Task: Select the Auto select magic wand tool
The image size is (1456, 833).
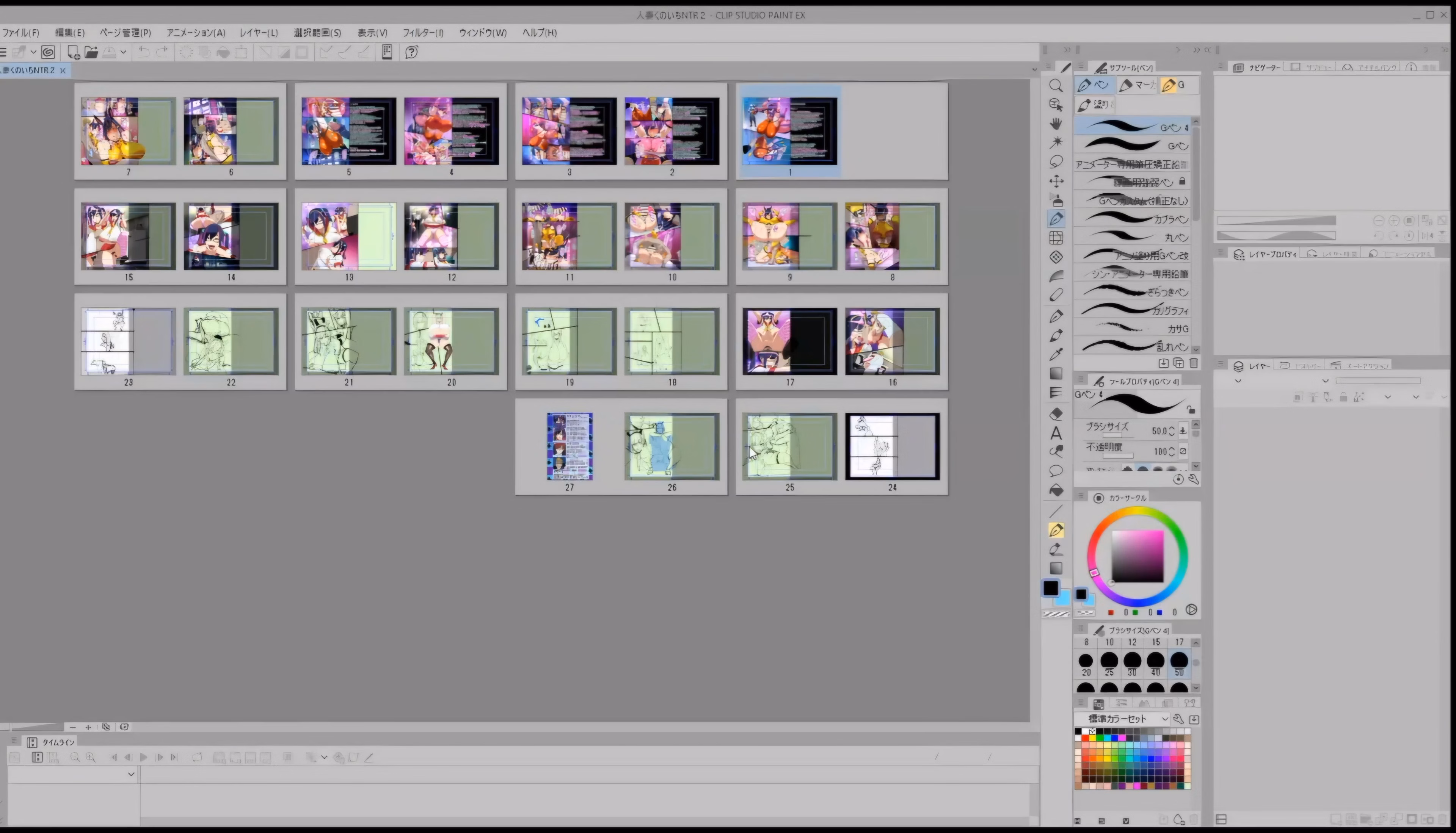Action: 1056,142
